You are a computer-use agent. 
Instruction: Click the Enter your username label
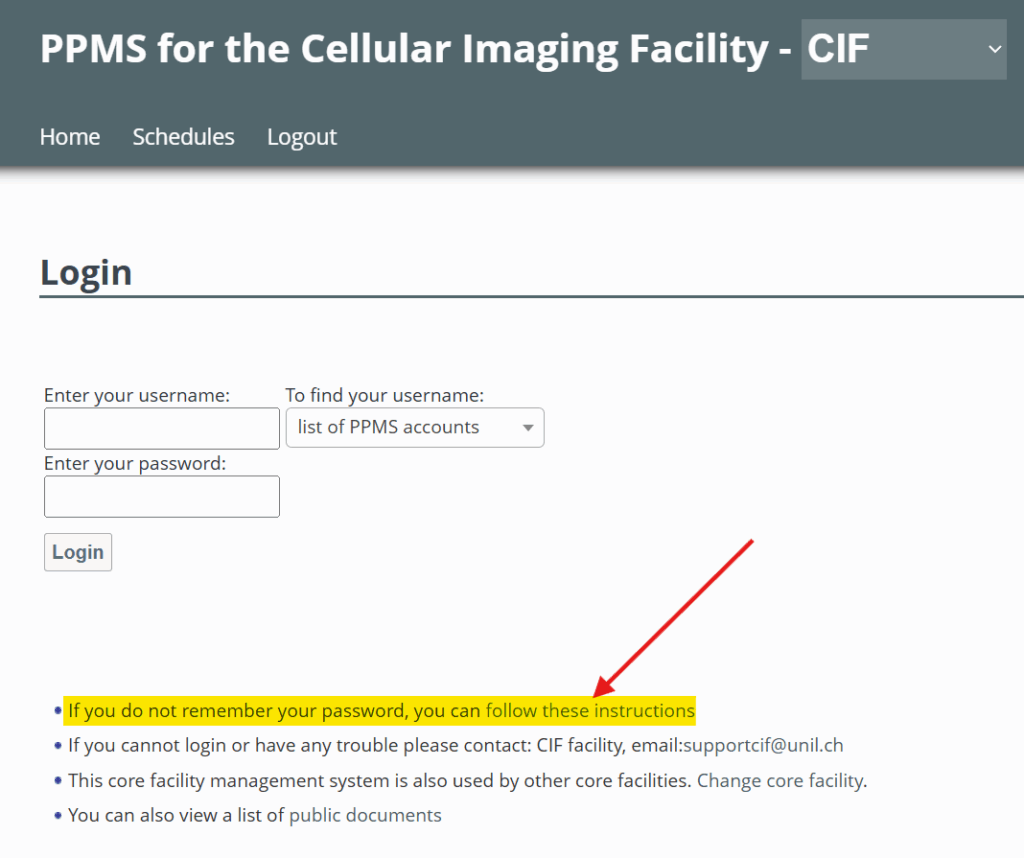tap(137, 396)
